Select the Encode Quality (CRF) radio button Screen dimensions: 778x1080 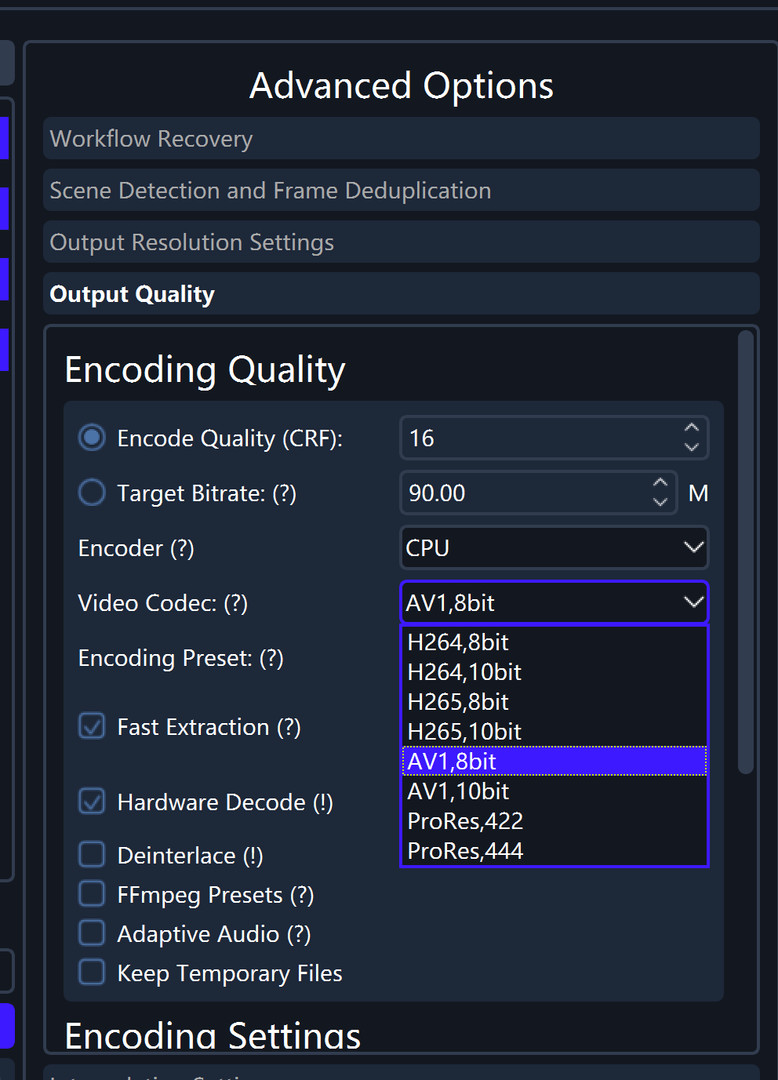(91, 437)
